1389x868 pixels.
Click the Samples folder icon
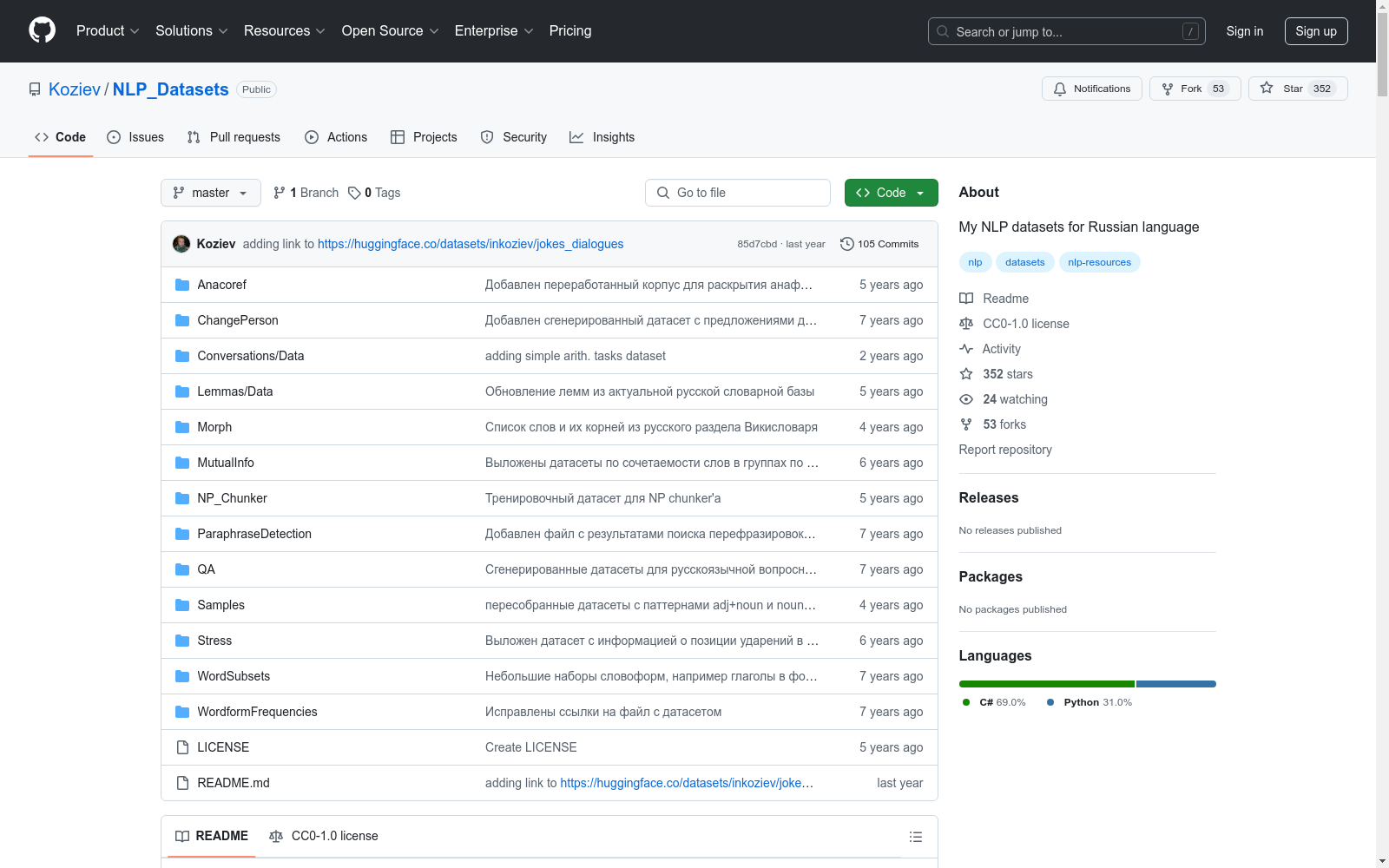[182, 605]
